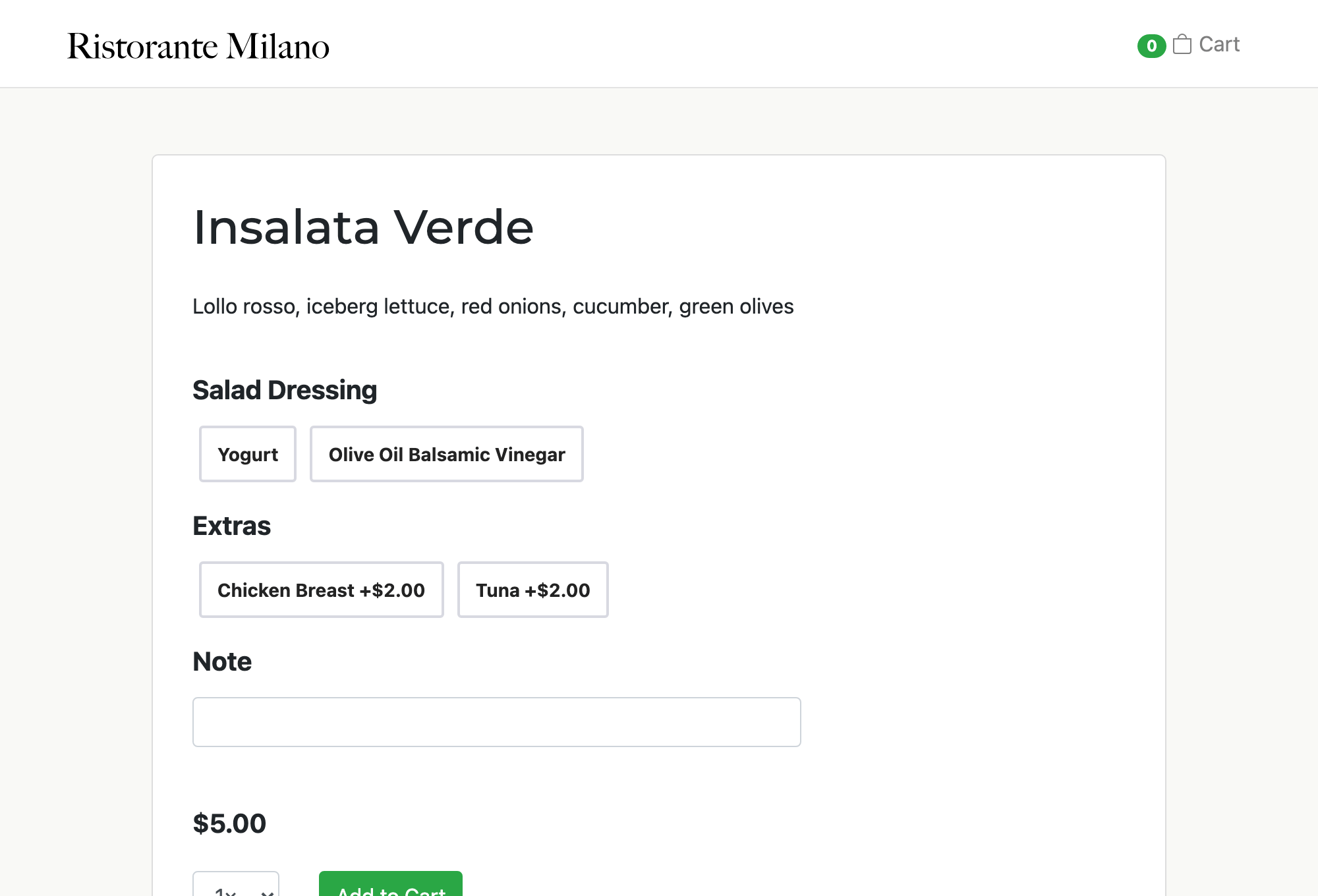Click the Insalata Verde heading
The height and width of the screenshot is (896, 1318).
pos(363,227)
